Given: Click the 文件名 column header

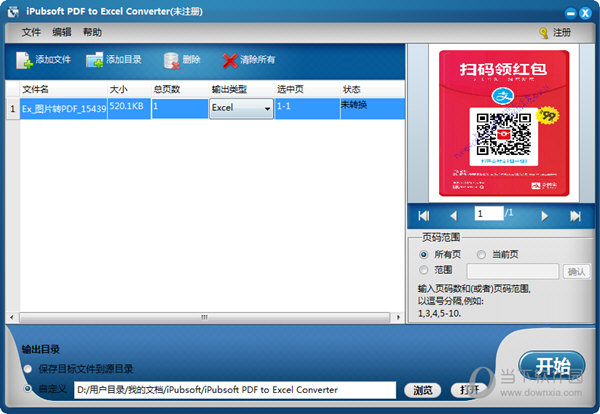Looking at the screenshot, I should (64, 90).
